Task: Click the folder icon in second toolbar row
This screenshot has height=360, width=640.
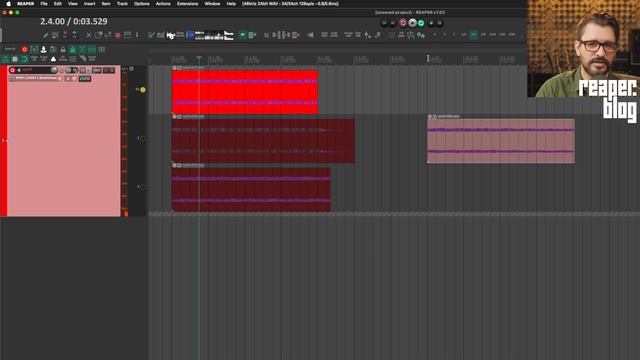Action: (53, 49)
